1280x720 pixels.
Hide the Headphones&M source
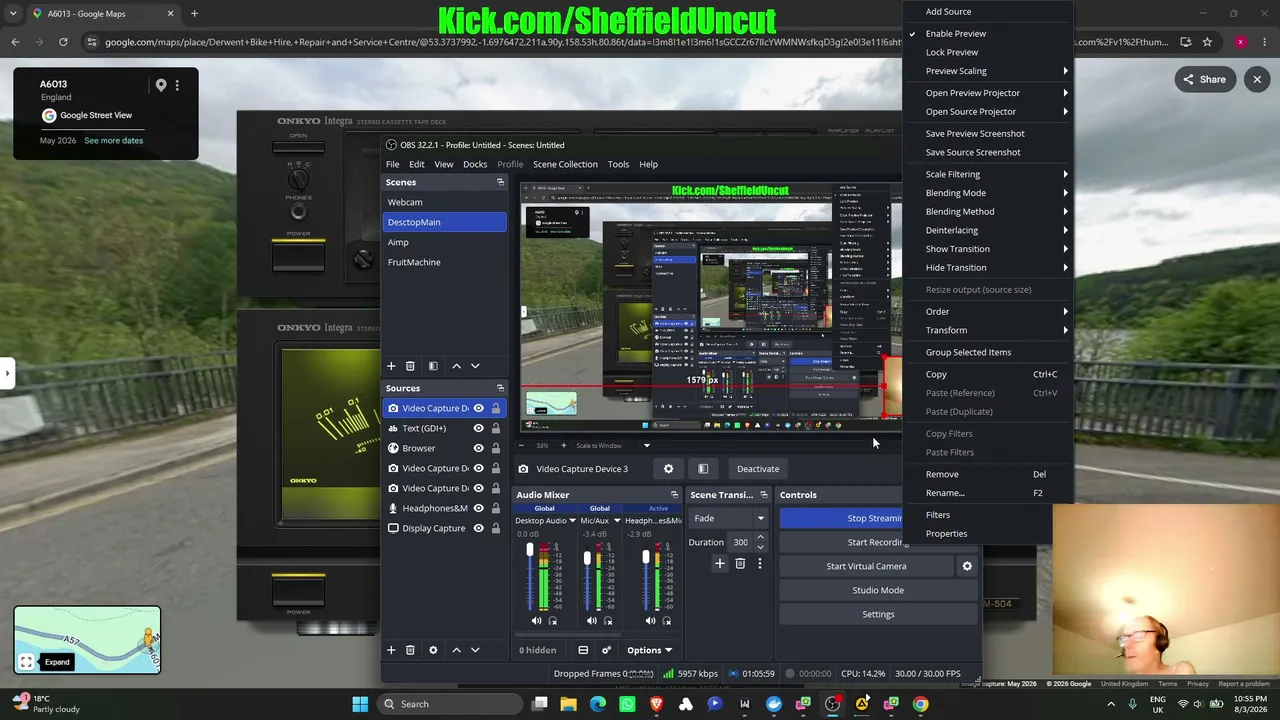[x=479, y=508]
